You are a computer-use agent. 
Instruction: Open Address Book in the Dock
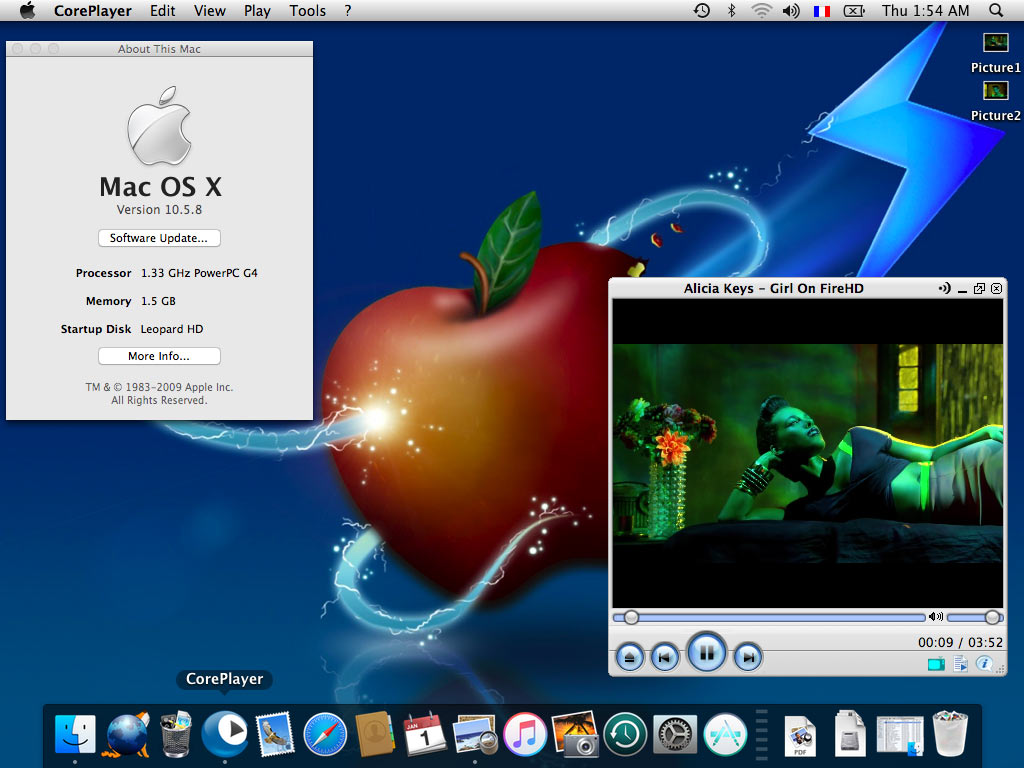(375, 734)
